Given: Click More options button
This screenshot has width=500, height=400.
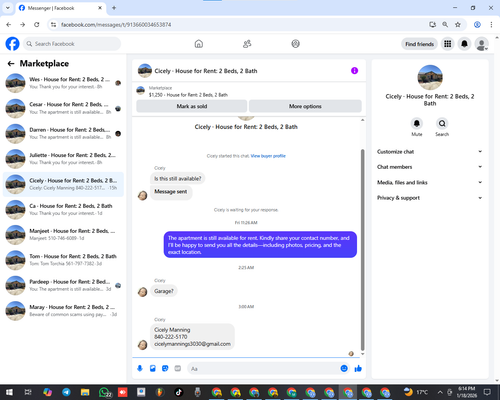Looking at the screenshot, I should (305, 106).
